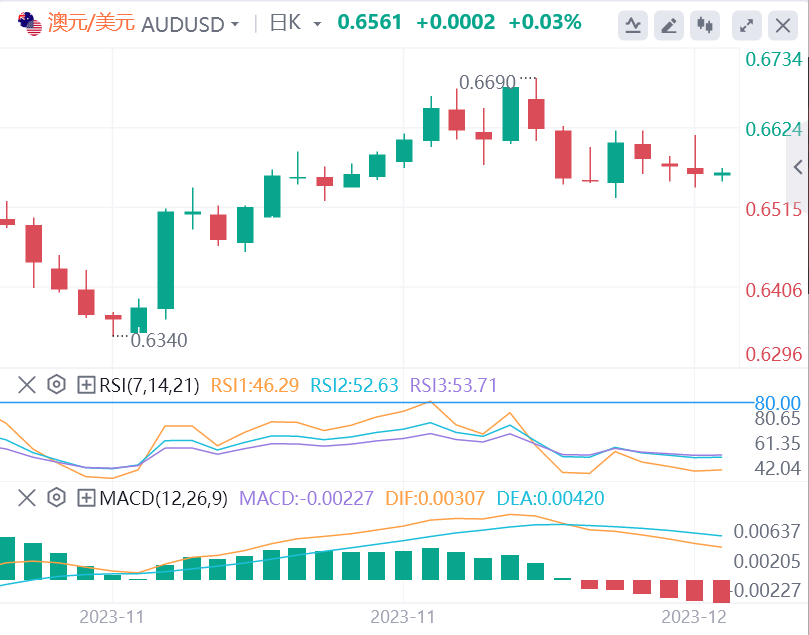Click the 0.6515 price axis label

click(x=774, y=210)
